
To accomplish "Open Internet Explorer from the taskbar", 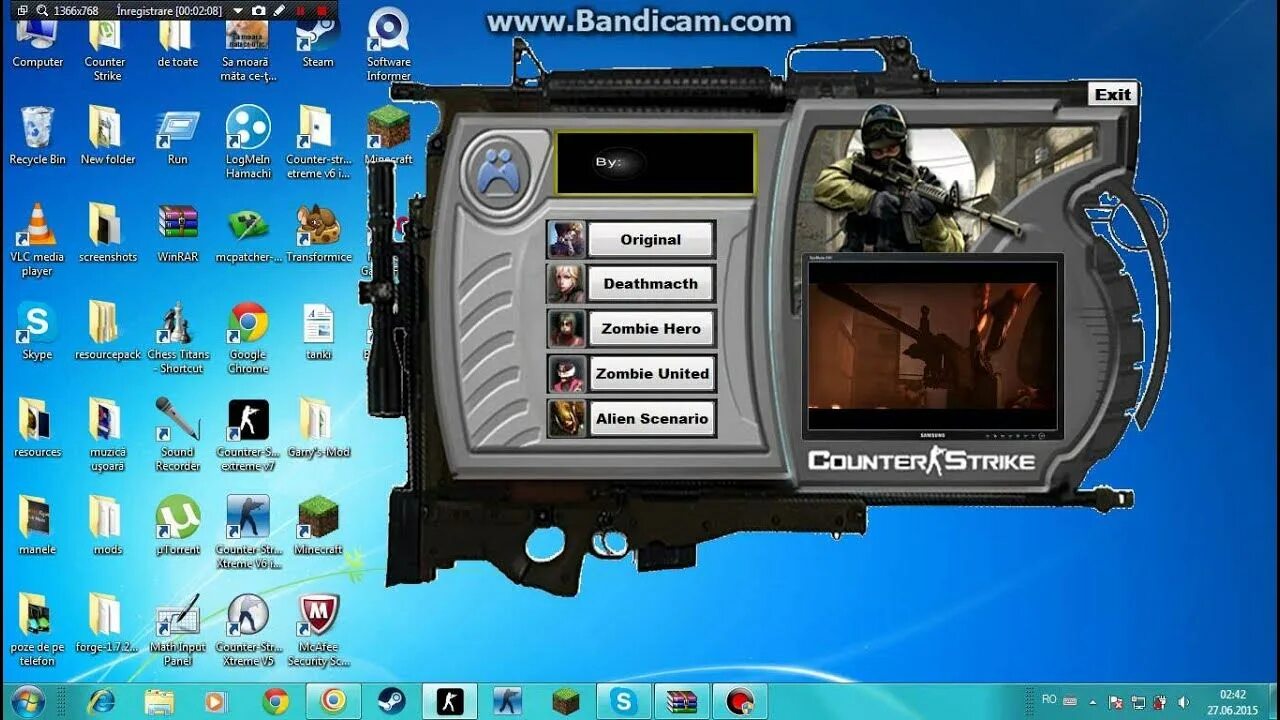I will point(101,701).
